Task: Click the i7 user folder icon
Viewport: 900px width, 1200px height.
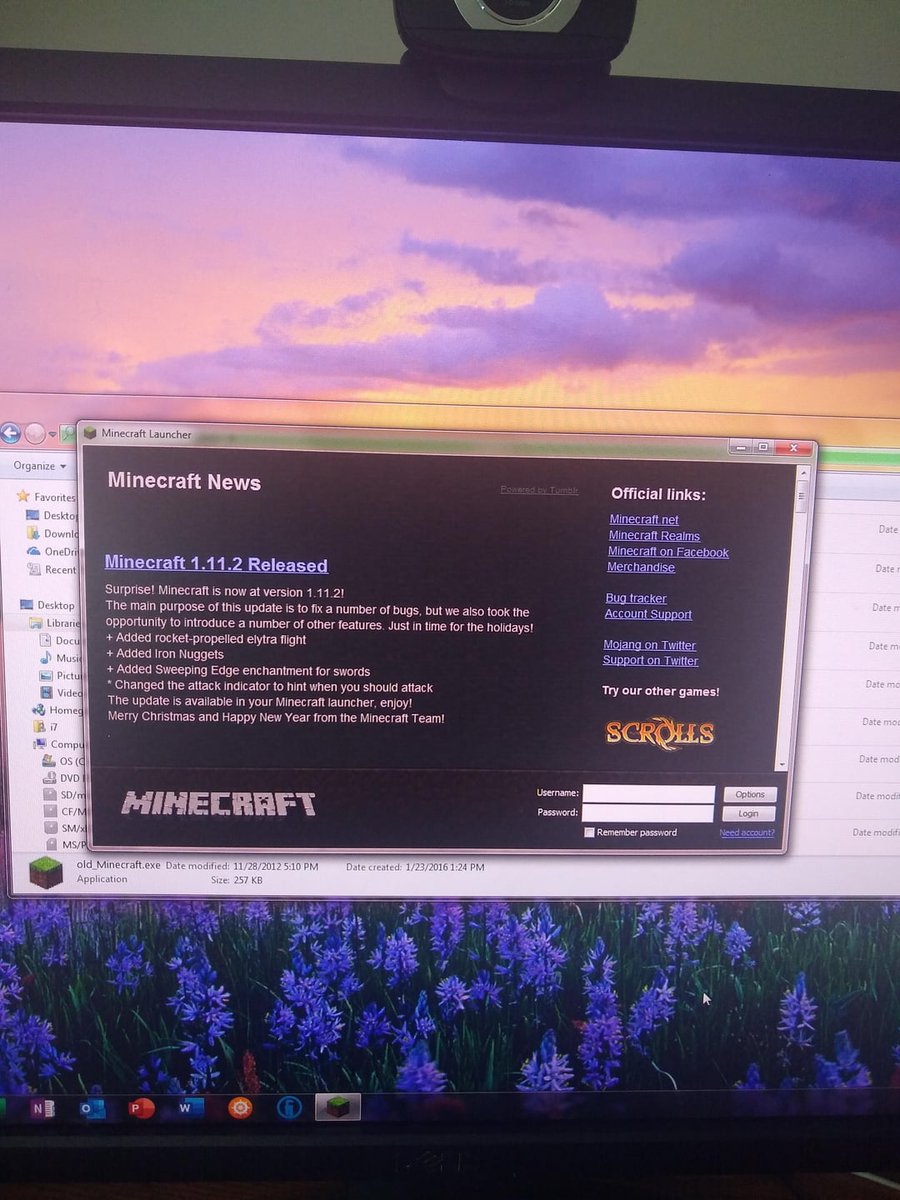Action: click(38, 726)
